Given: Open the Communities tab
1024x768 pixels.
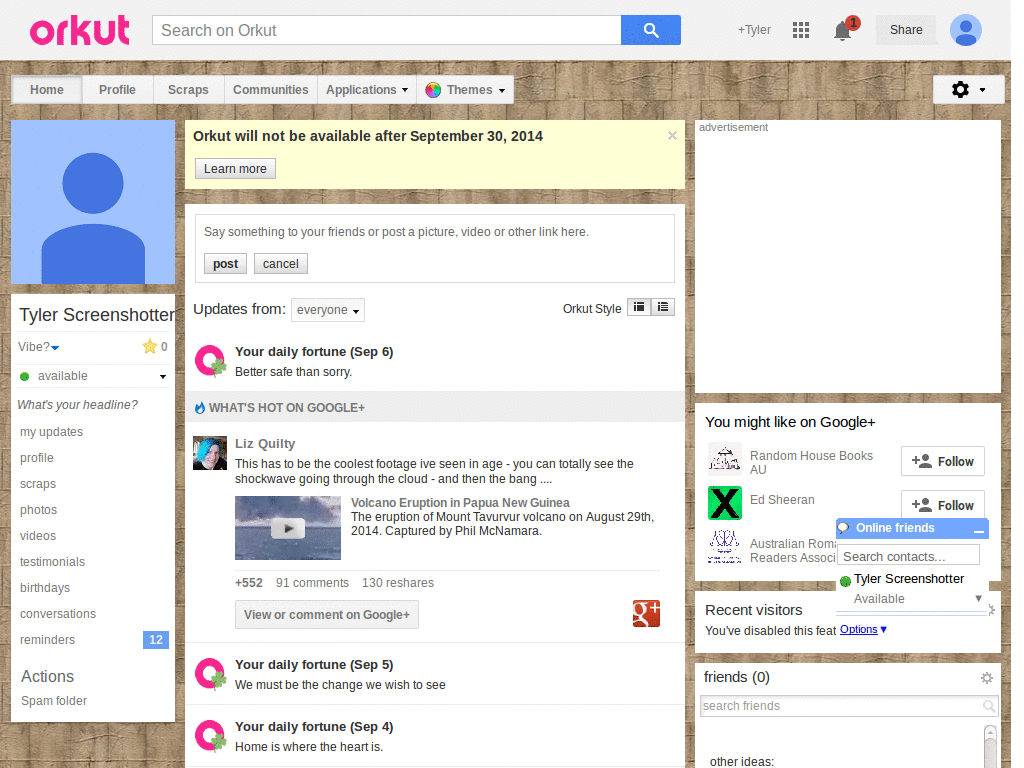Looking at the screenshot, I should (270, 89).
